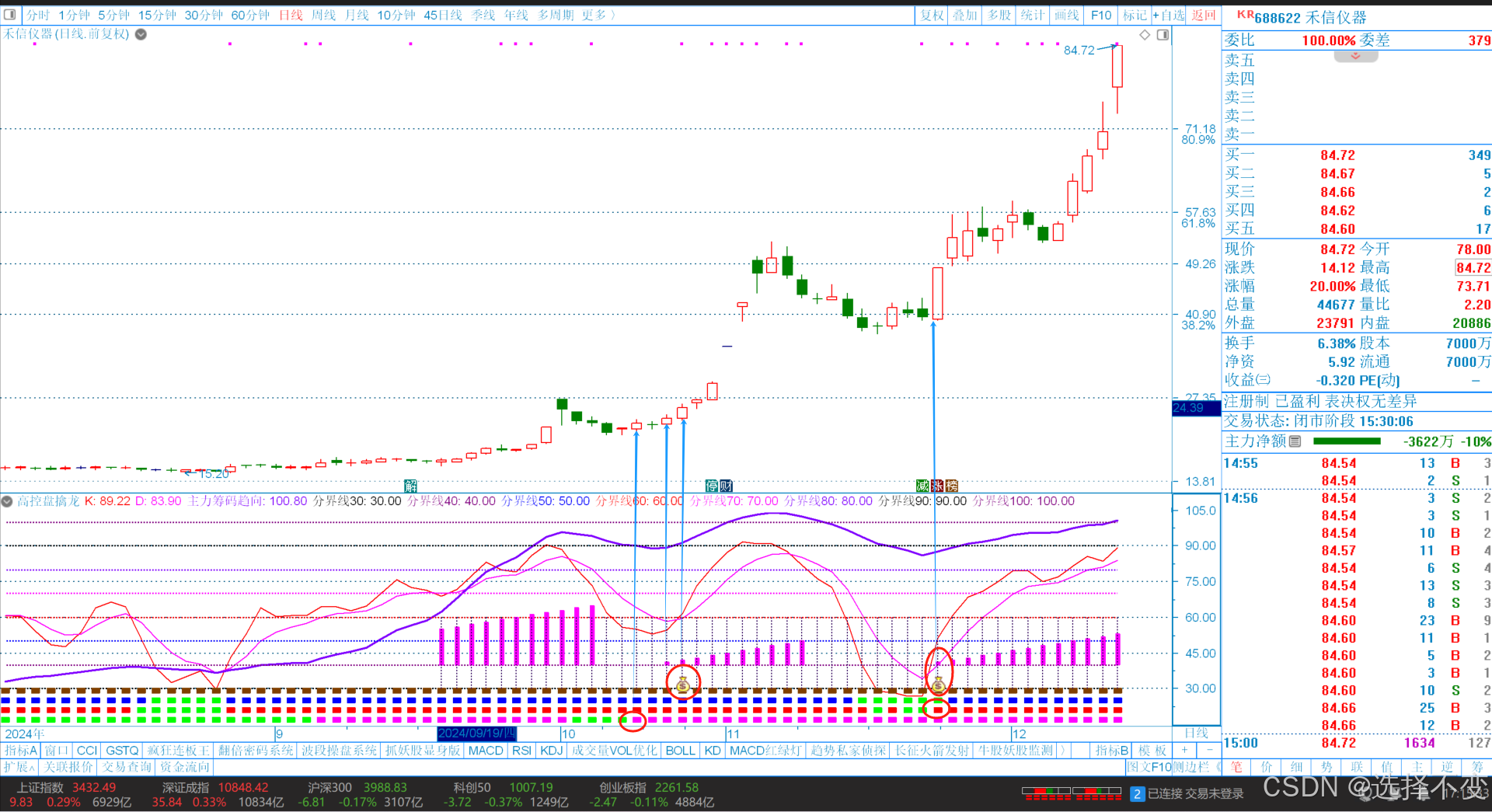Click the 买一 price 84.72
The height and width of the screenshot is (812, 1492).
pos(1337,155)
